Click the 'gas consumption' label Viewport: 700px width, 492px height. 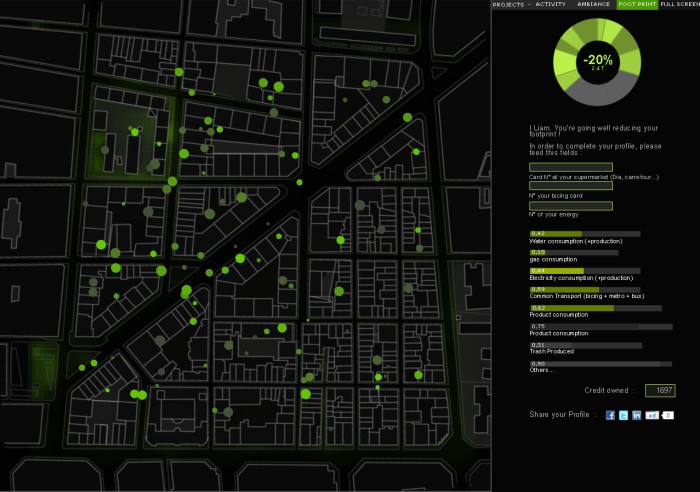pyautogui.click(x=553, y=259)
